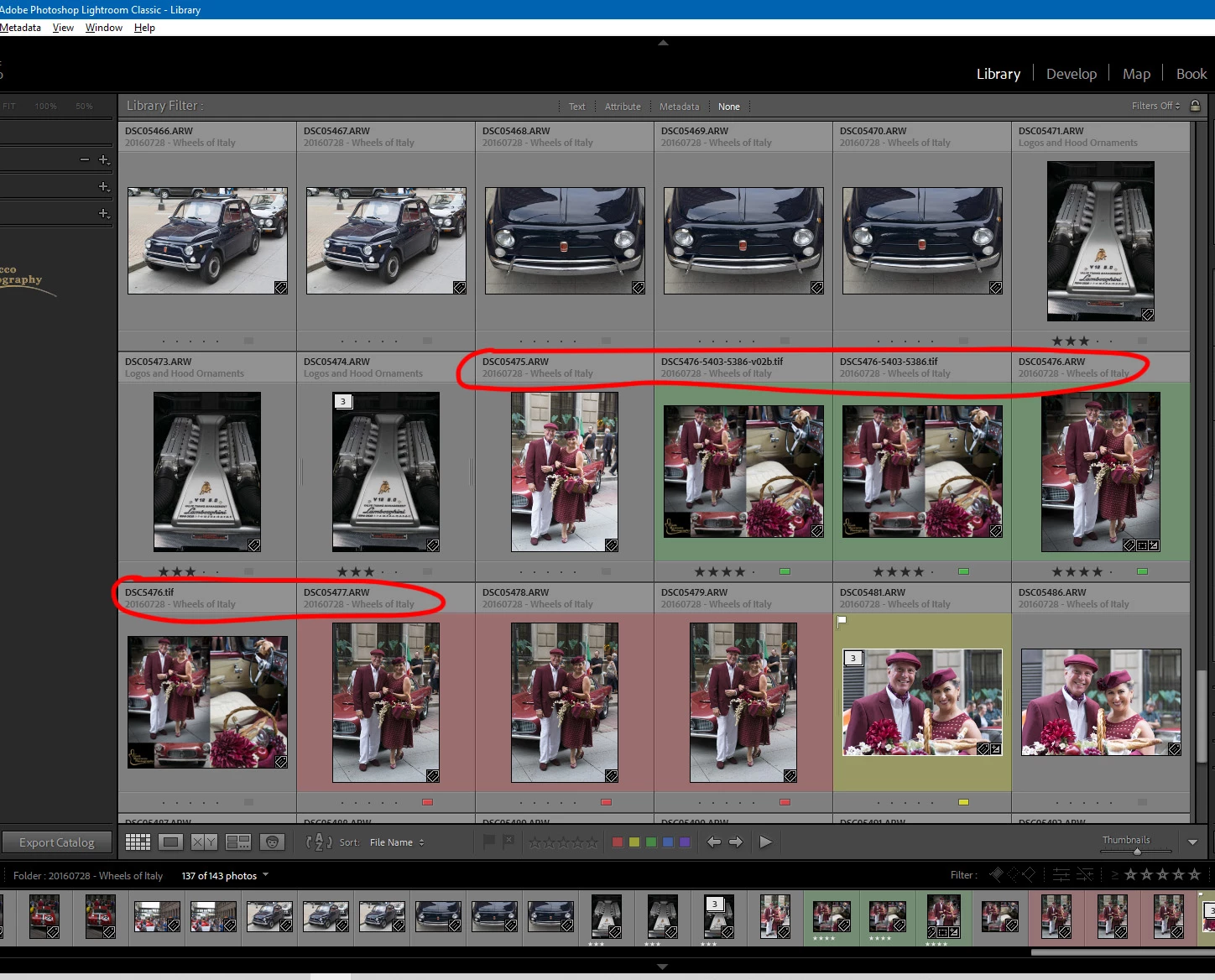Choose Metadata in Library Filter bar

tap(679, 107)
